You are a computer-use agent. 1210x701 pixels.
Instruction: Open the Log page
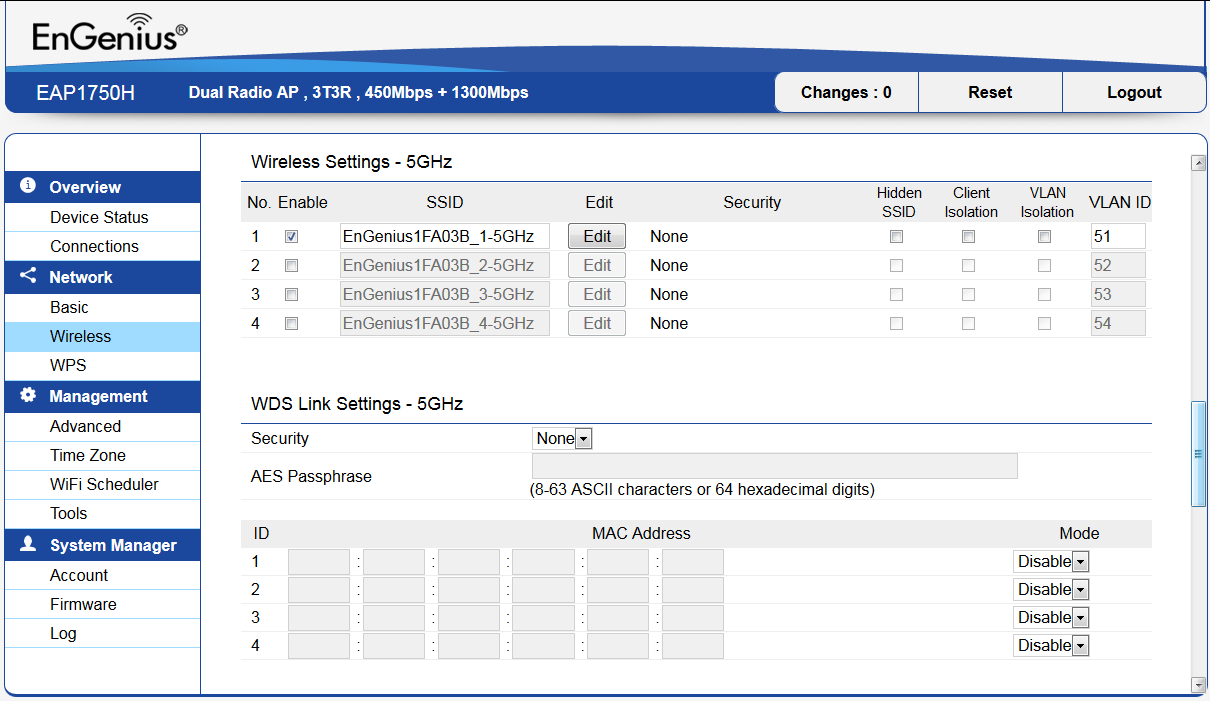click(63, 633)
